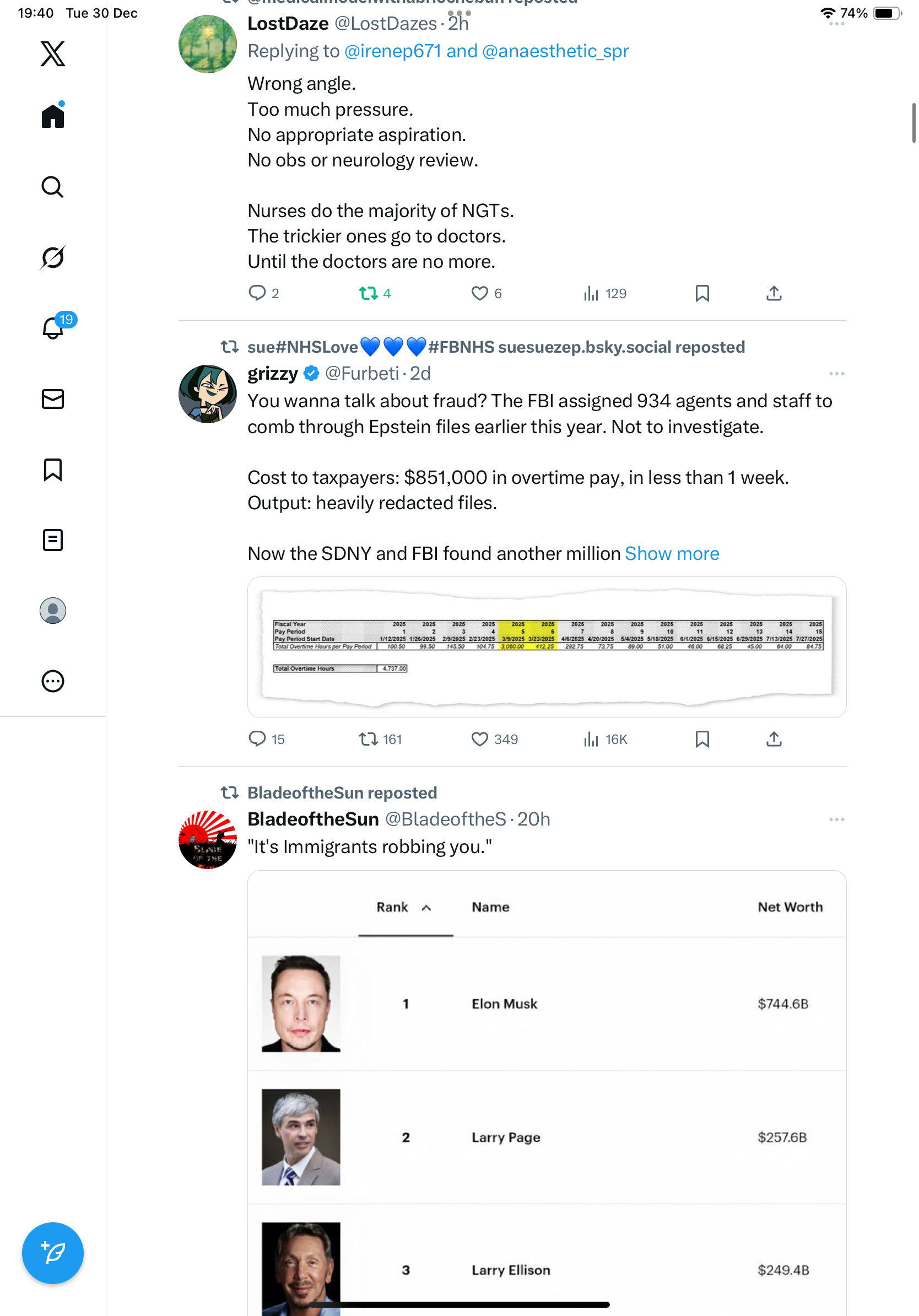Undo repost on LostDaze post showing 4
Screen dimensions: 919x1316
368,294
